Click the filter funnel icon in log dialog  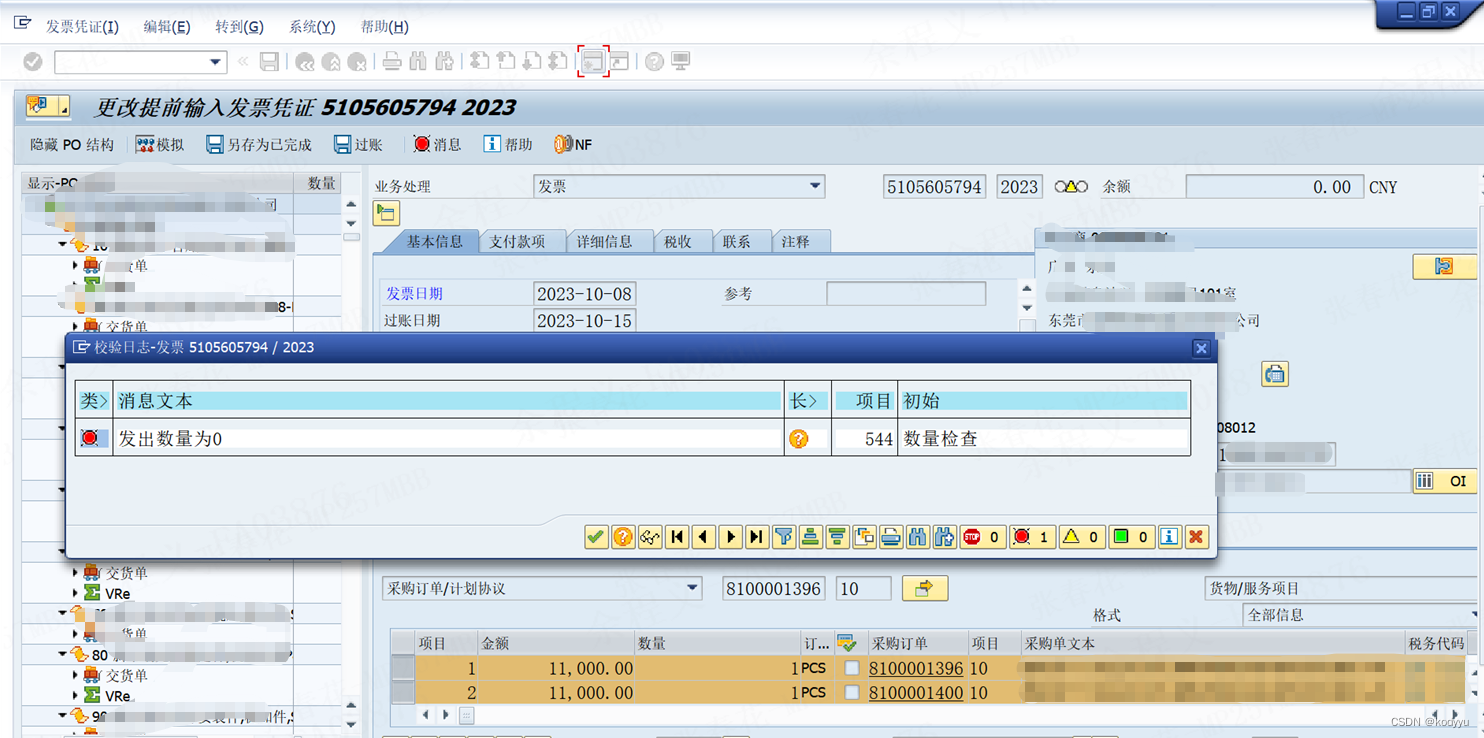point(784,537)
